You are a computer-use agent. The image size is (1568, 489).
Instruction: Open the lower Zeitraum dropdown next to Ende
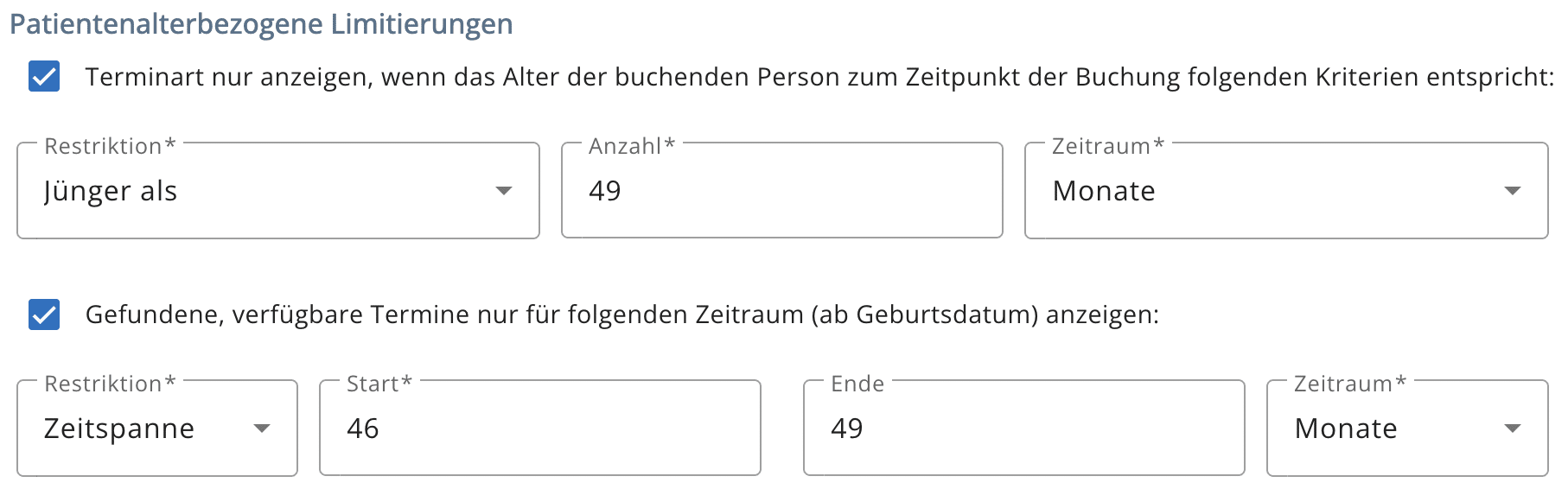(1407, 428)
